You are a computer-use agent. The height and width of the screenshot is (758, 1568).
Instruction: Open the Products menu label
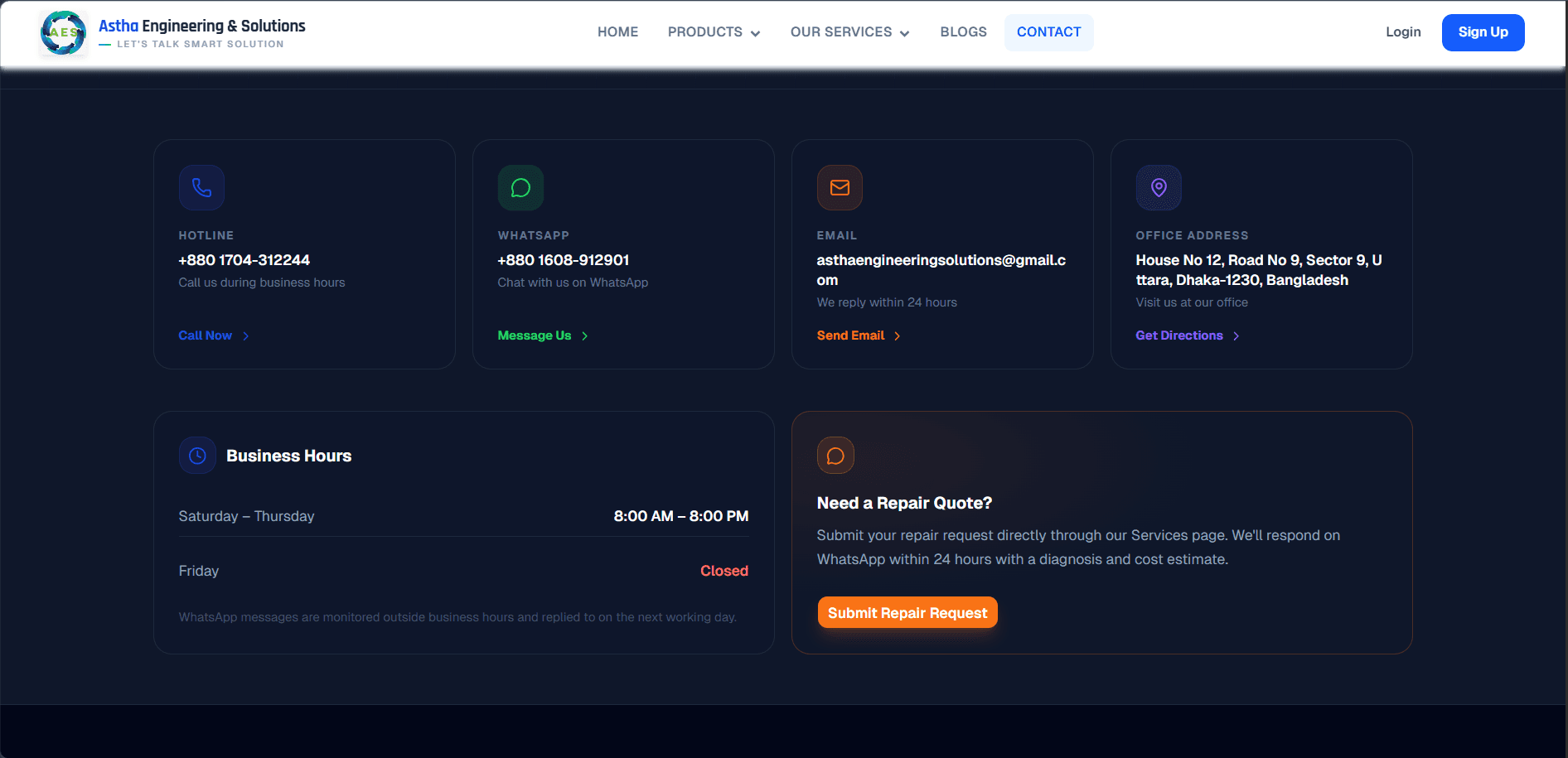(705, 32)
